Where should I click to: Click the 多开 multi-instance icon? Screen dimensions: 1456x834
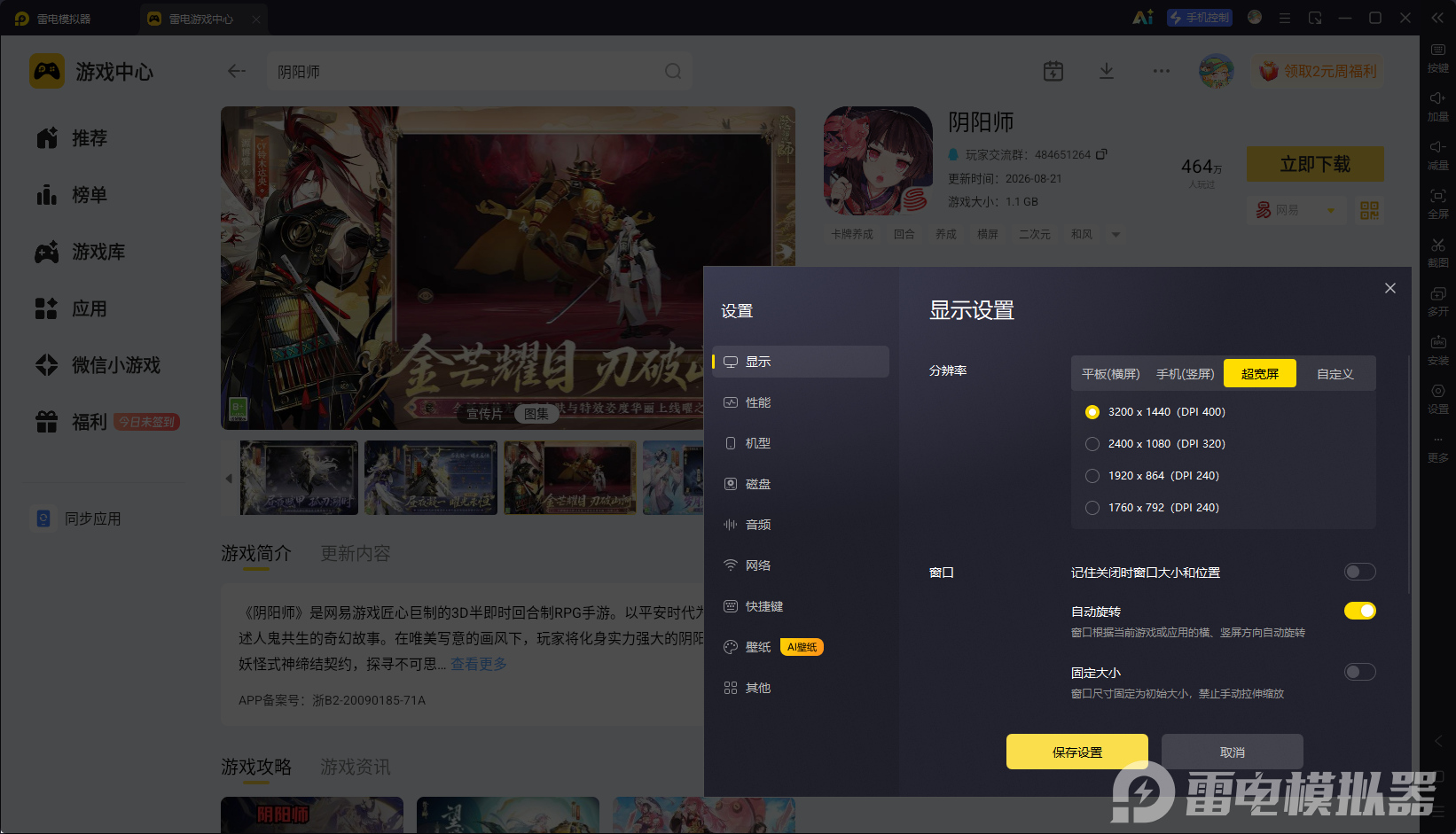(1438, 302)
